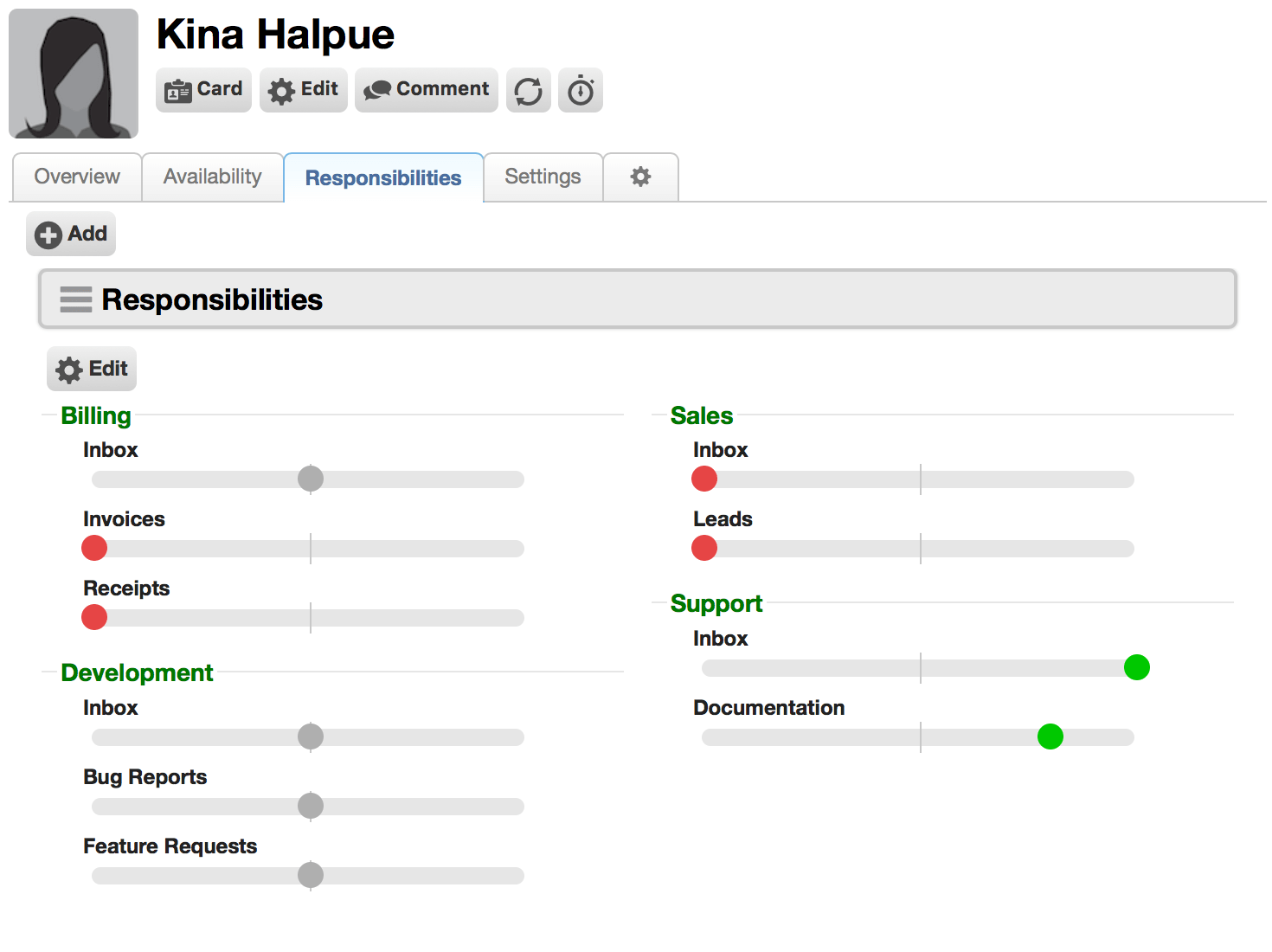Image resolution: width=1272 pixels, height=952 pixels.
Task: Open the gear icon tab
Action: (x=640, y=177)
